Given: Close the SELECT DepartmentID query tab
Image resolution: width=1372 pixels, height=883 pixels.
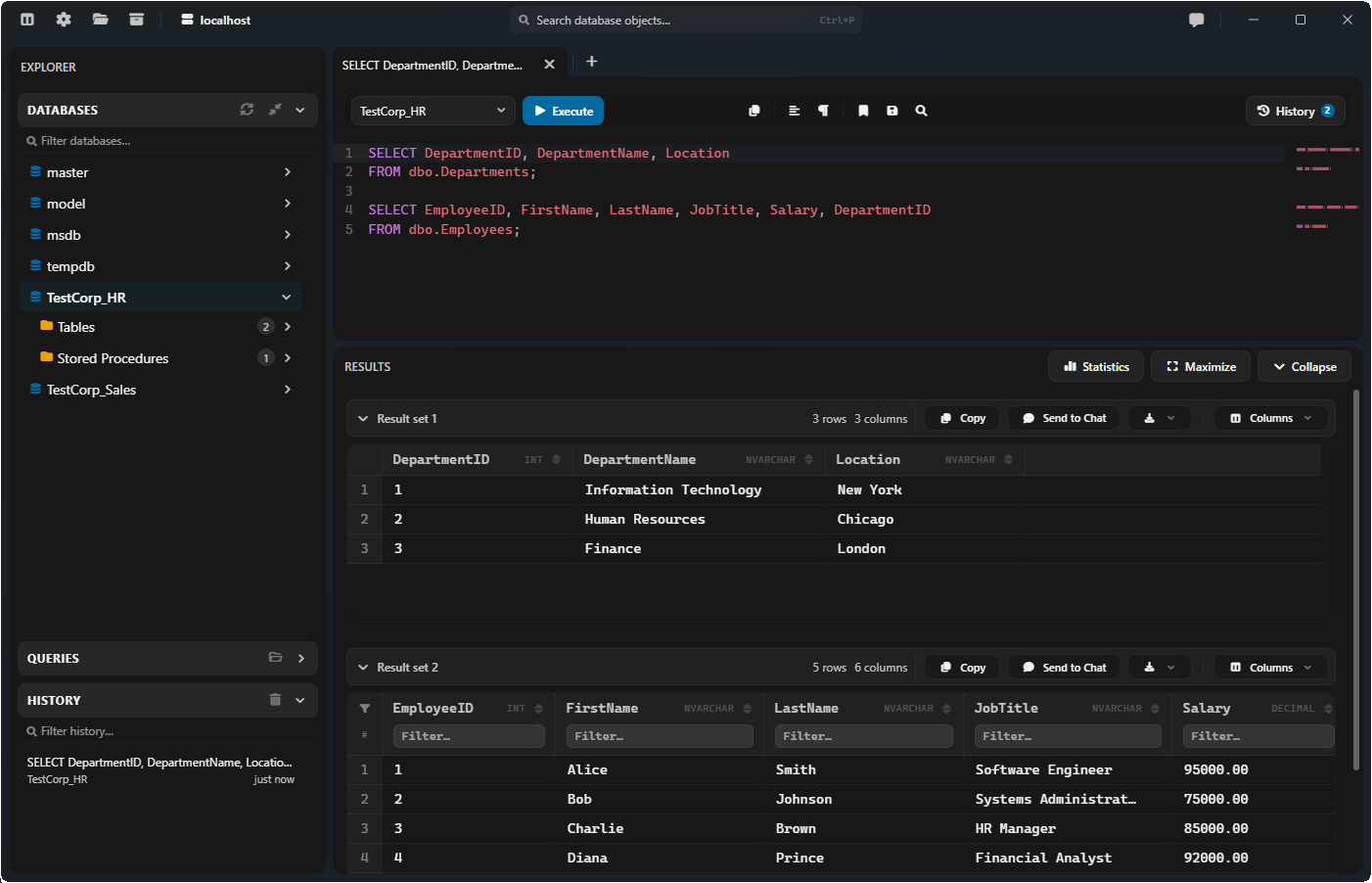Looking at the screenshot, I should click(x=549, y=65).
